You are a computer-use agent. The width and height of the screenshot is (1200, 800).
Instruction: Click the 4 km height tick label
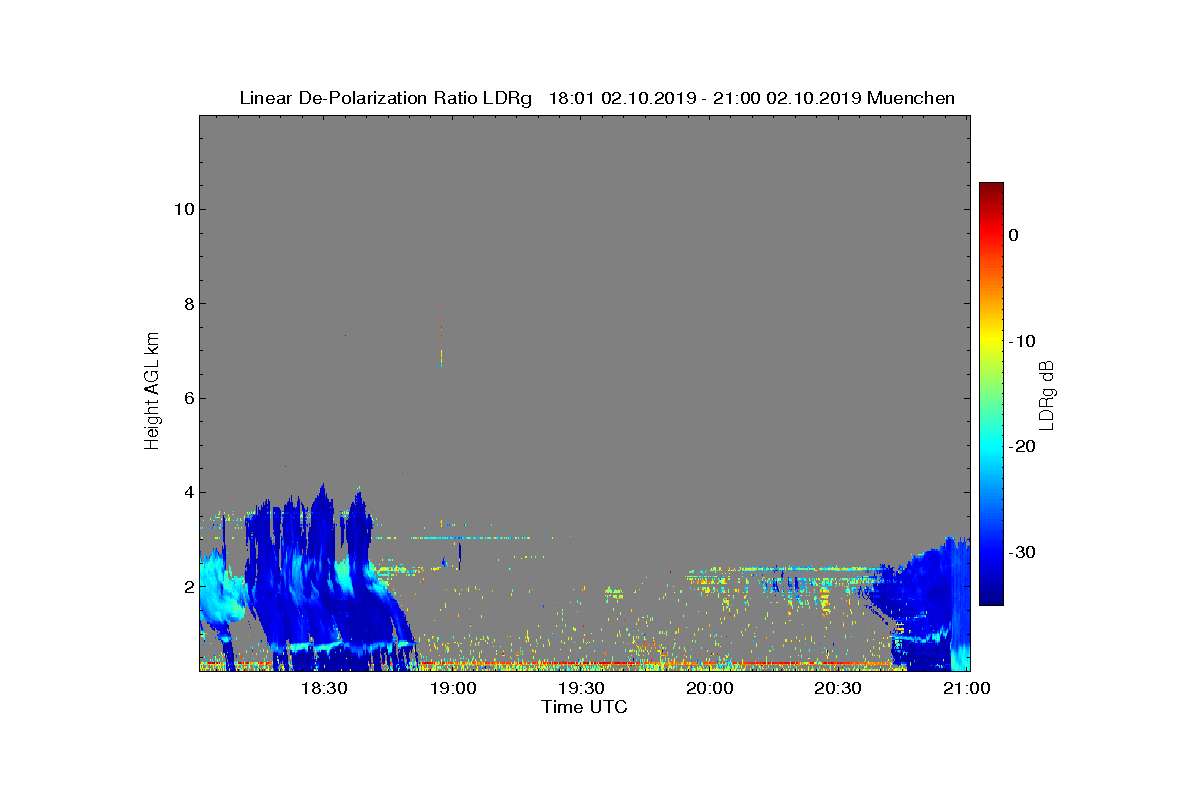pos(188,493)
